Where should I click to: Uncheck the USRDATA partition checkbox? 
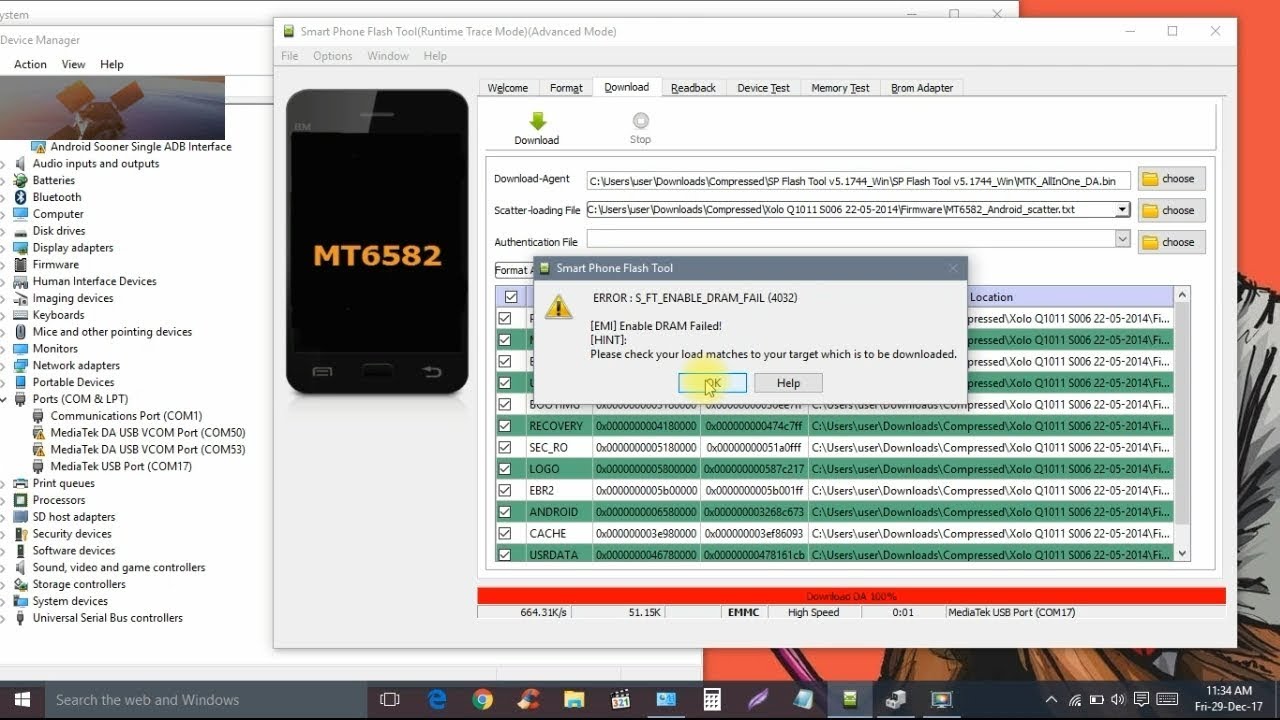click(505, 554)
